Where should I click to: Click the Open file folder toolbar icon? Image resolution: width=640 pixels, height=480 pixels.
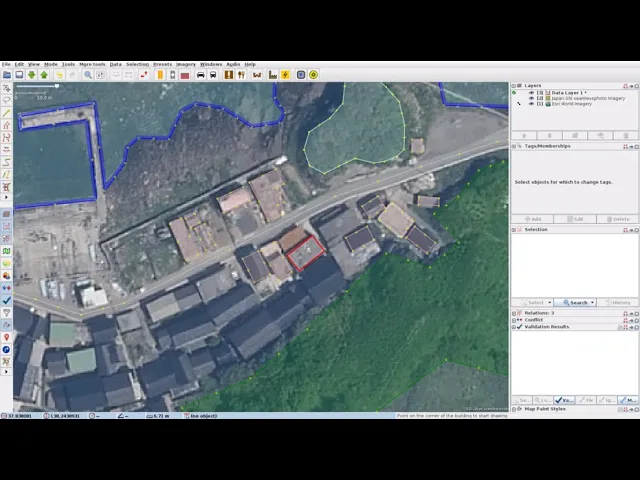click(7, 75)
